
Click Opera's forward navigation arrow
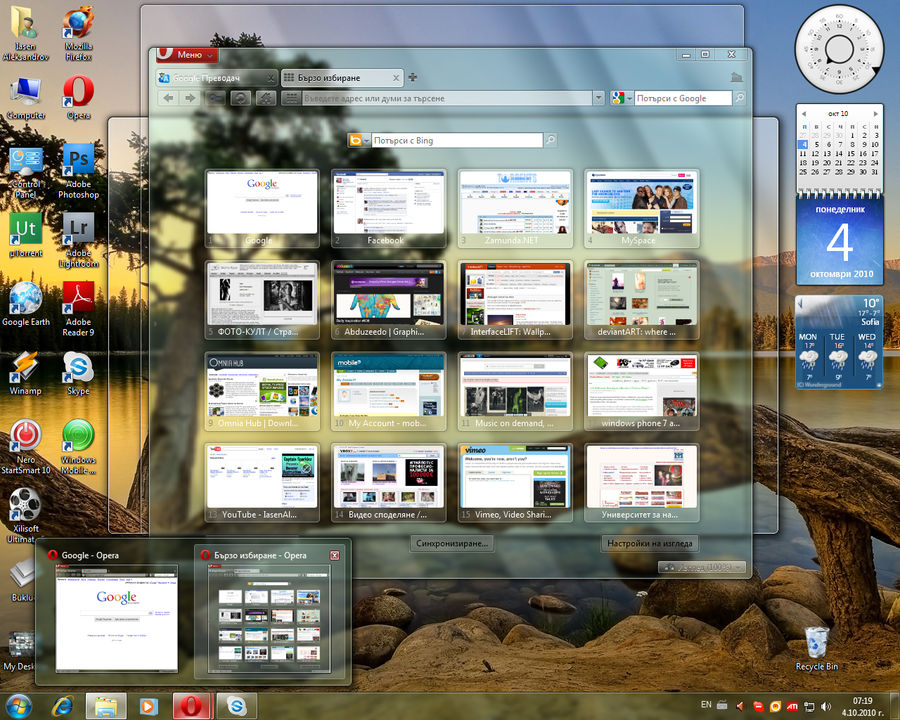[x=190, y=98]
